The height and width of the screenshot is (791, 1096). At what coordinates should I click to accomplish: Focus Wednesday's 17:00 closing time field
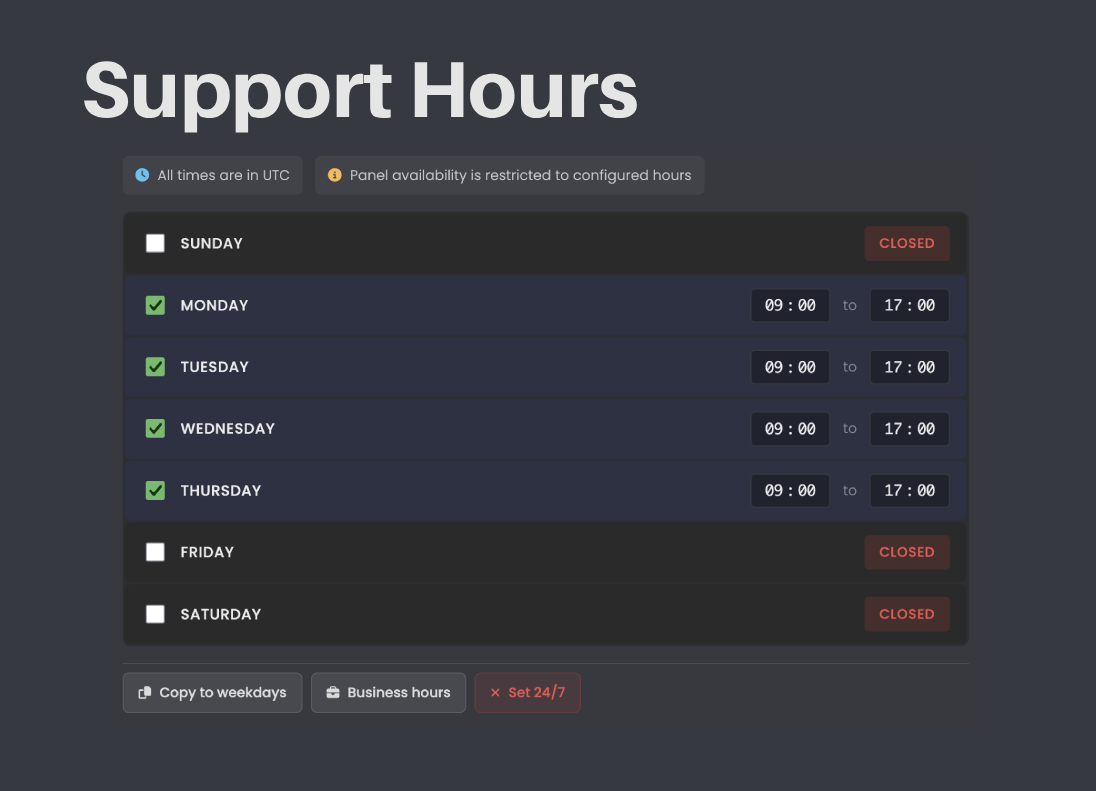[909, 429]
